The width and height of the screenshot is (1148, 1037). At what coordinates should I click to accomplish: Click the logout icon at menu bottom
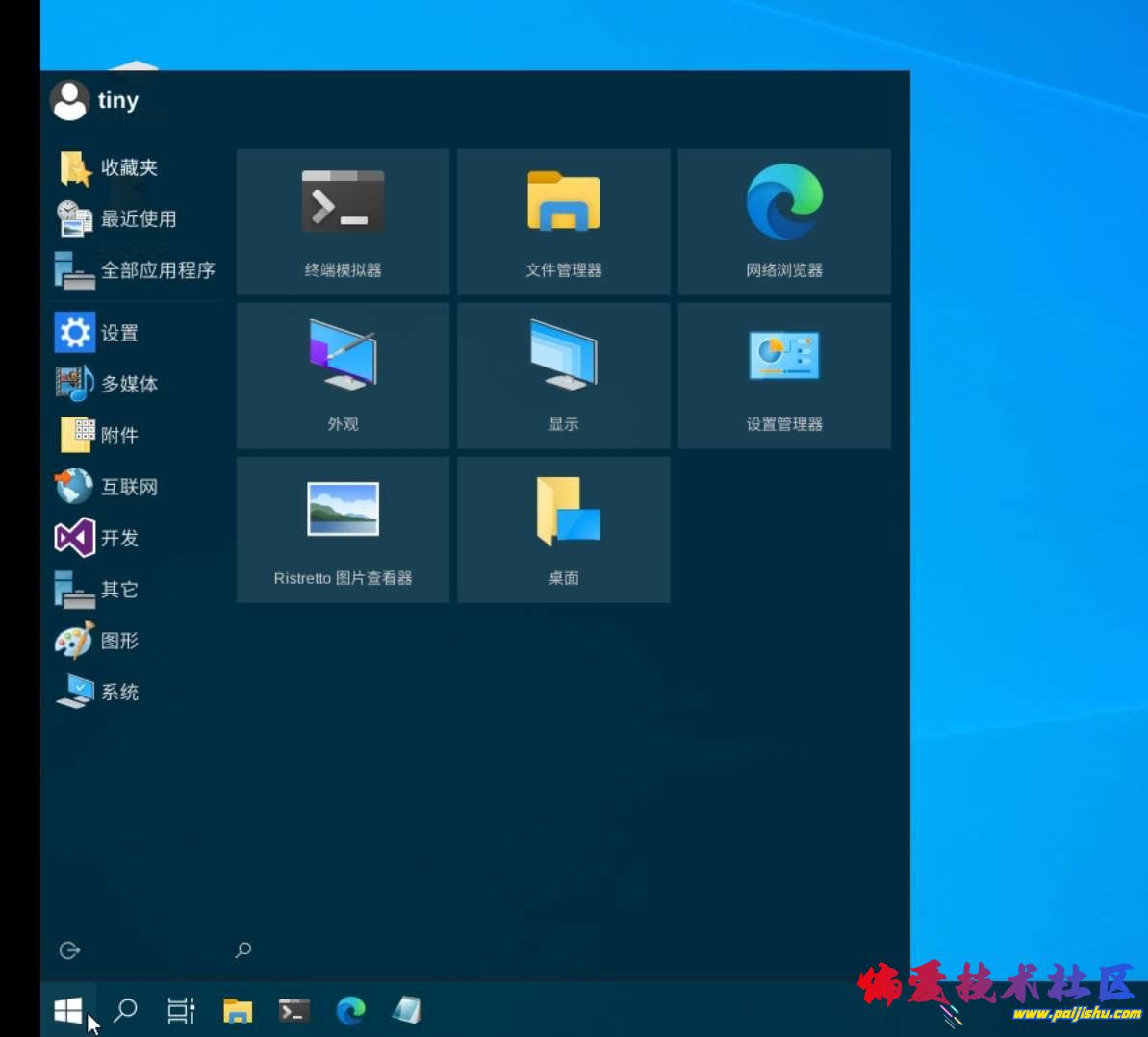[x=69, y=950]
